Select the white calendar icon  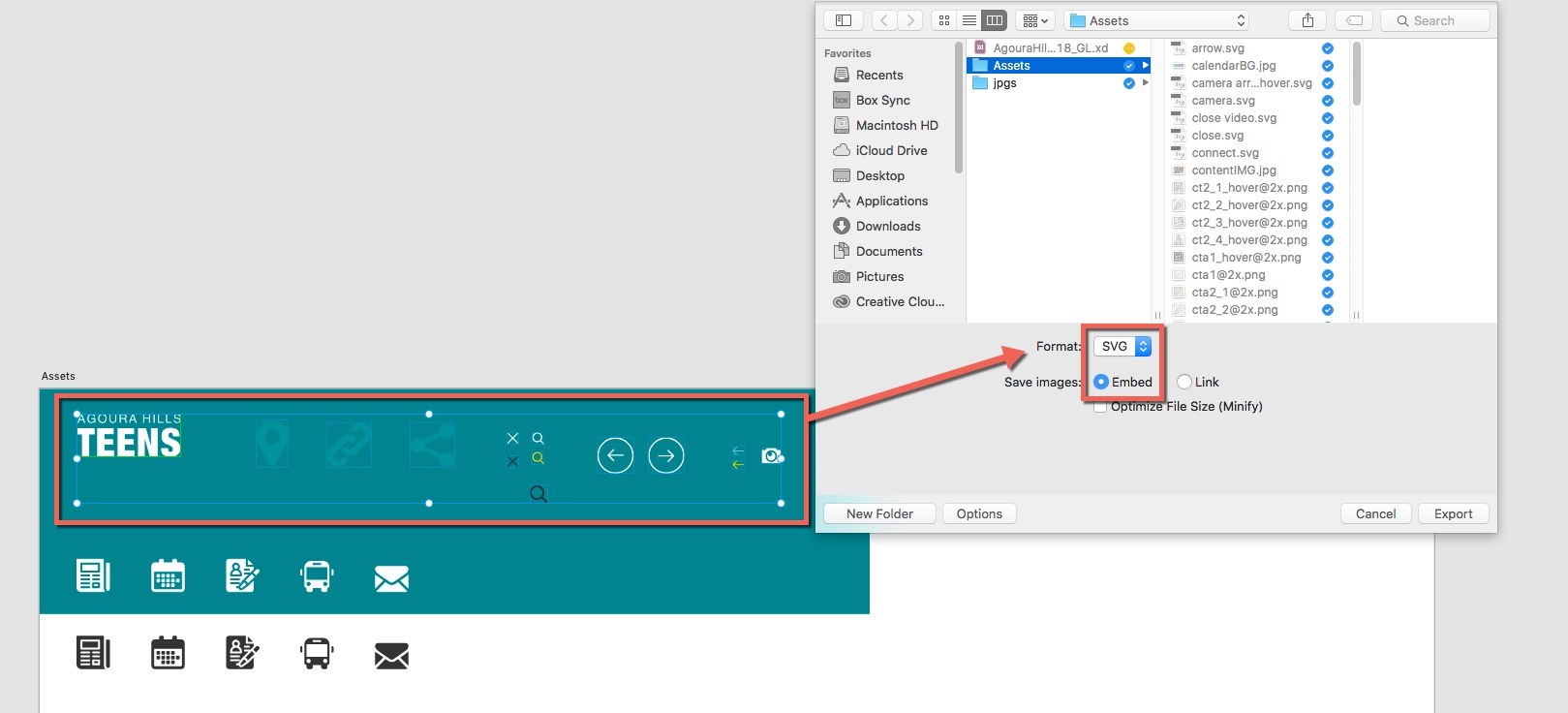coord(168,575)
